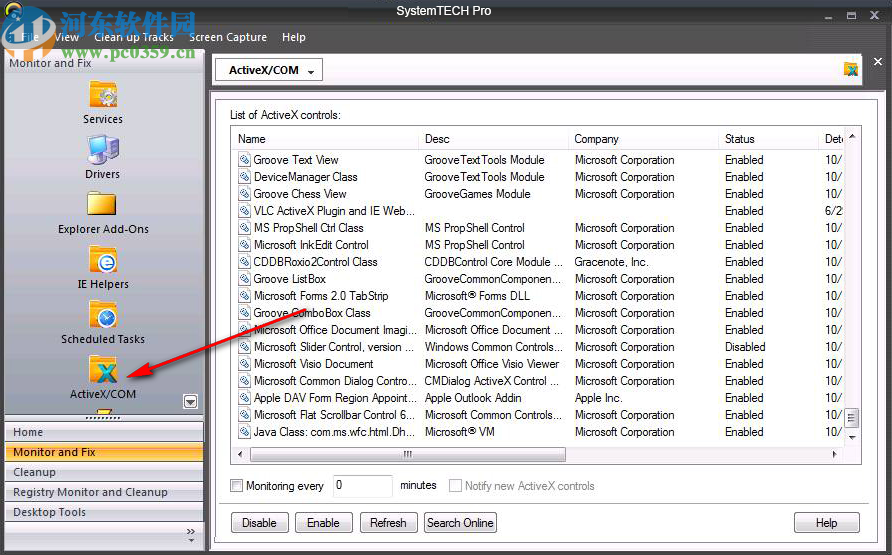Click icon beside Microsoft Slider Control row
The image size is (892, 555).
pyautogui.click(x=245, y=347)
